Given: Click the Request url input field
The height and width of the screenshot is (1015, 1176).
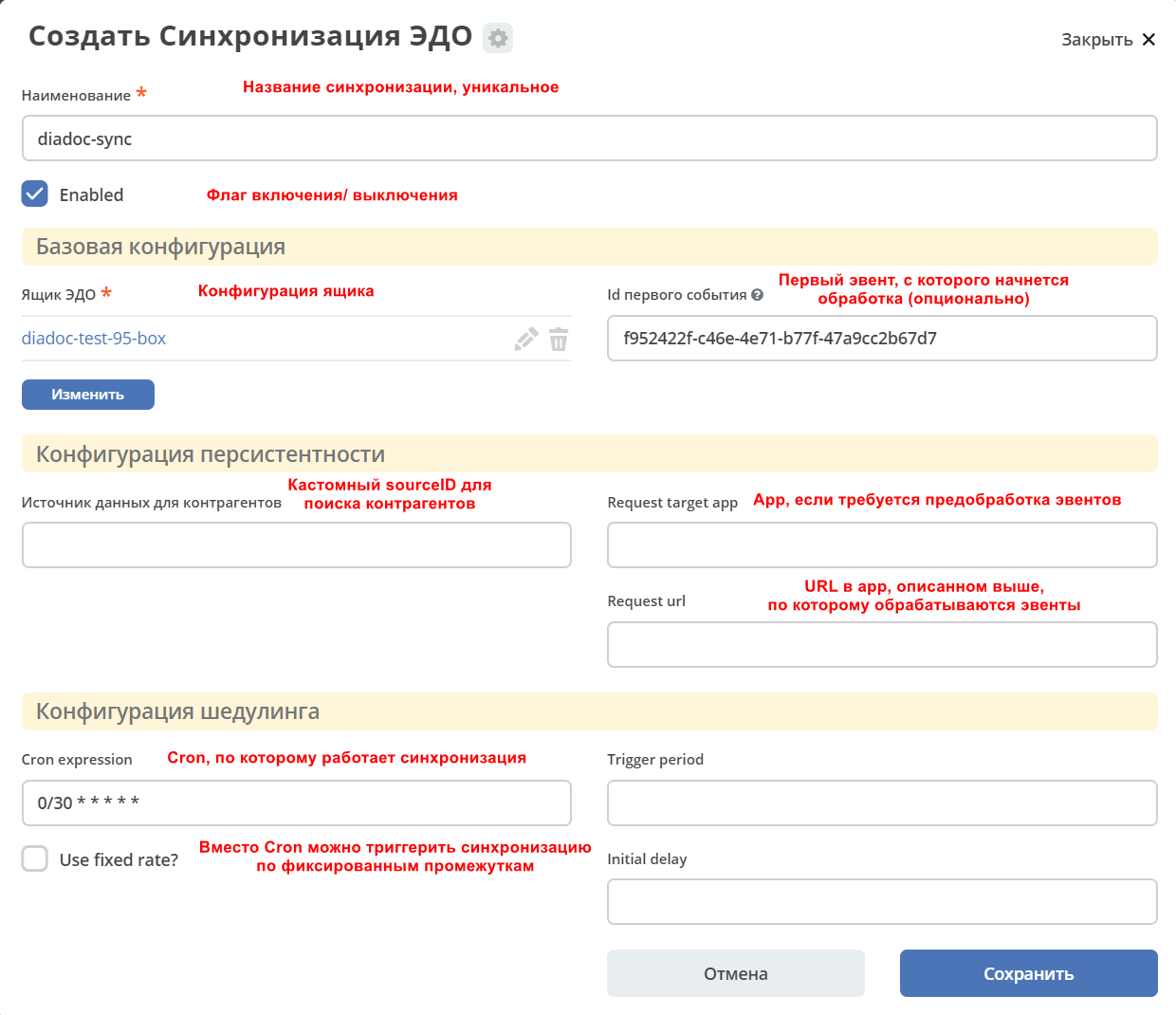Looking at the screenshot, I should coord(882,645).
